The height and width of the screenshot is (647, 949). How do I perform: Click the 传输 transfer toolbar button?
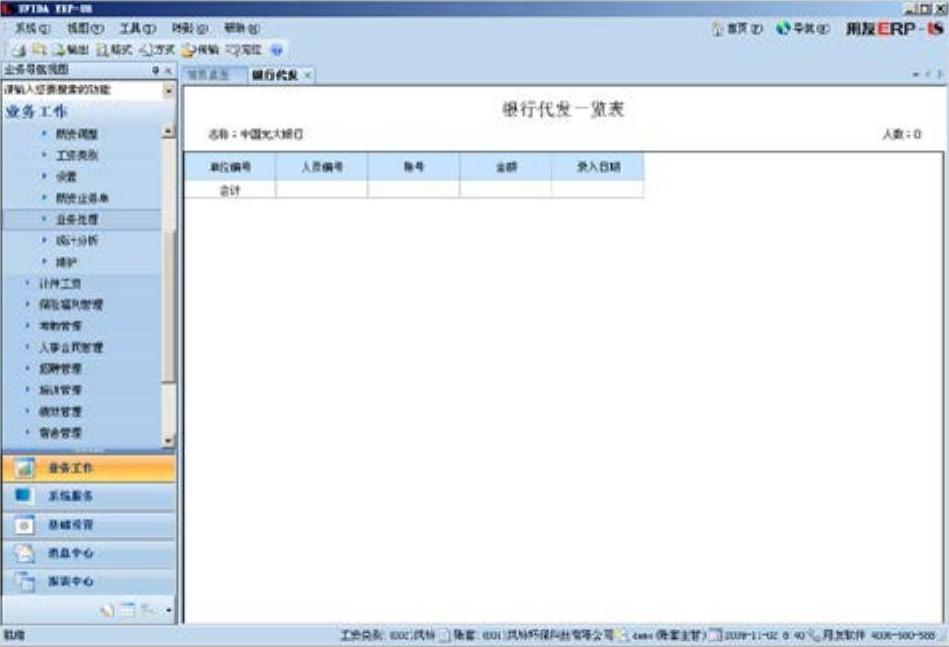tap(200, 50)
